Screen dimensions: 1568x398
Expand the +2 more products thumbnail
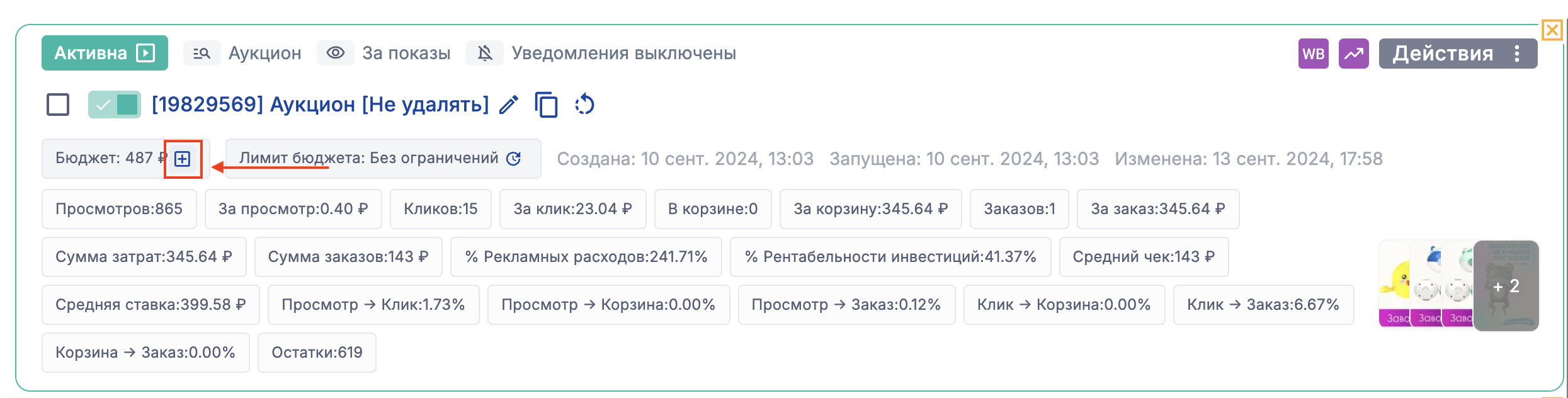1506,286
